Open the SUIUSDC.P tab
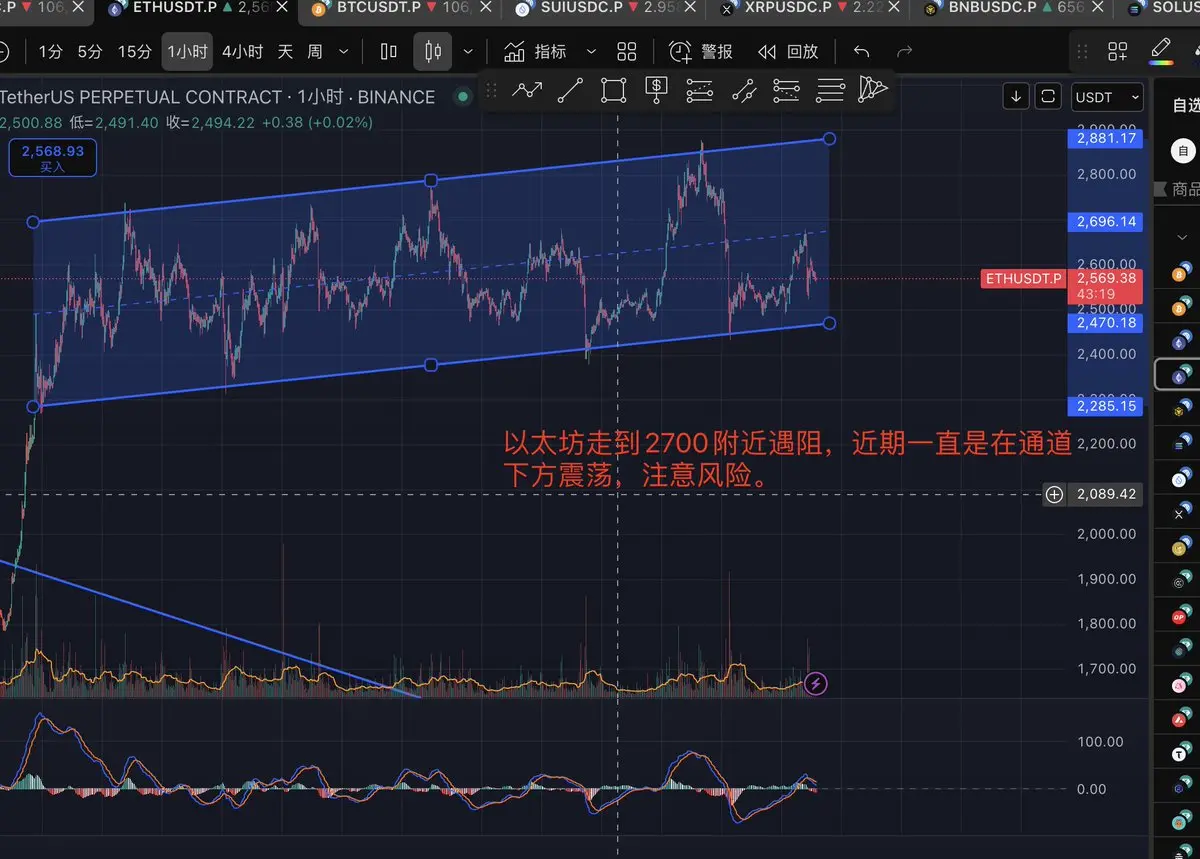1200x859 pixels. [x=603, y=8]
